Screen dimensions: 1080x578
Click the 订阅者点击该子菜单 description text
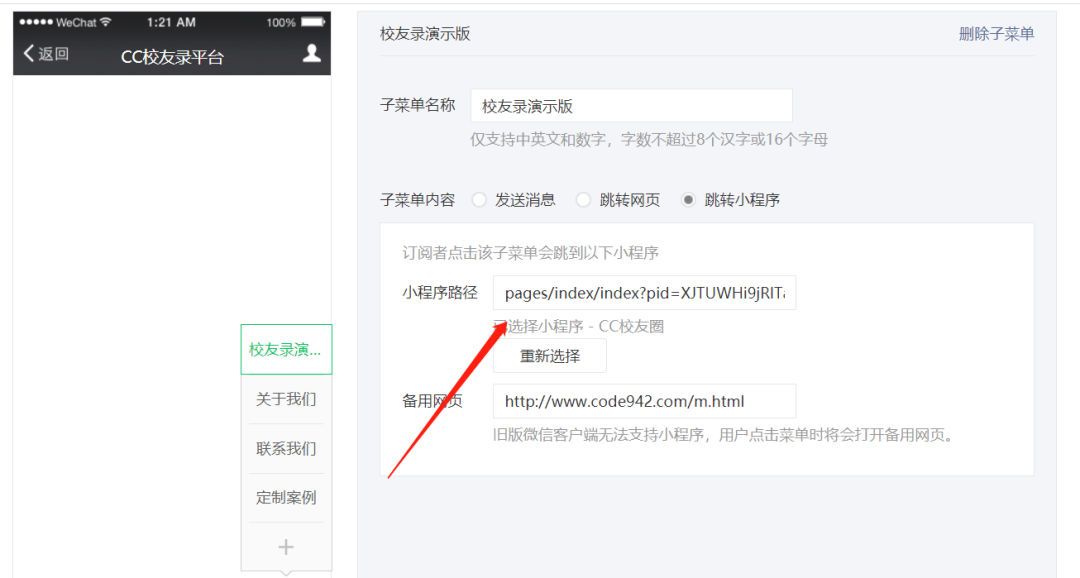click(x=530, y=253)
